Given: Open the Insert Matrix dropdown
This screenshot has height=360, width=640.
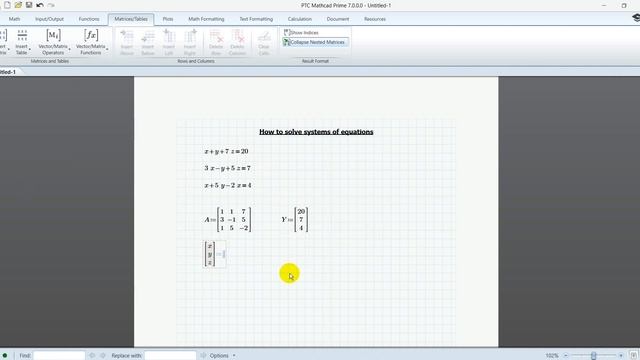Looking at the screenshot, I should pyautogui.click(x=3, y=42).
